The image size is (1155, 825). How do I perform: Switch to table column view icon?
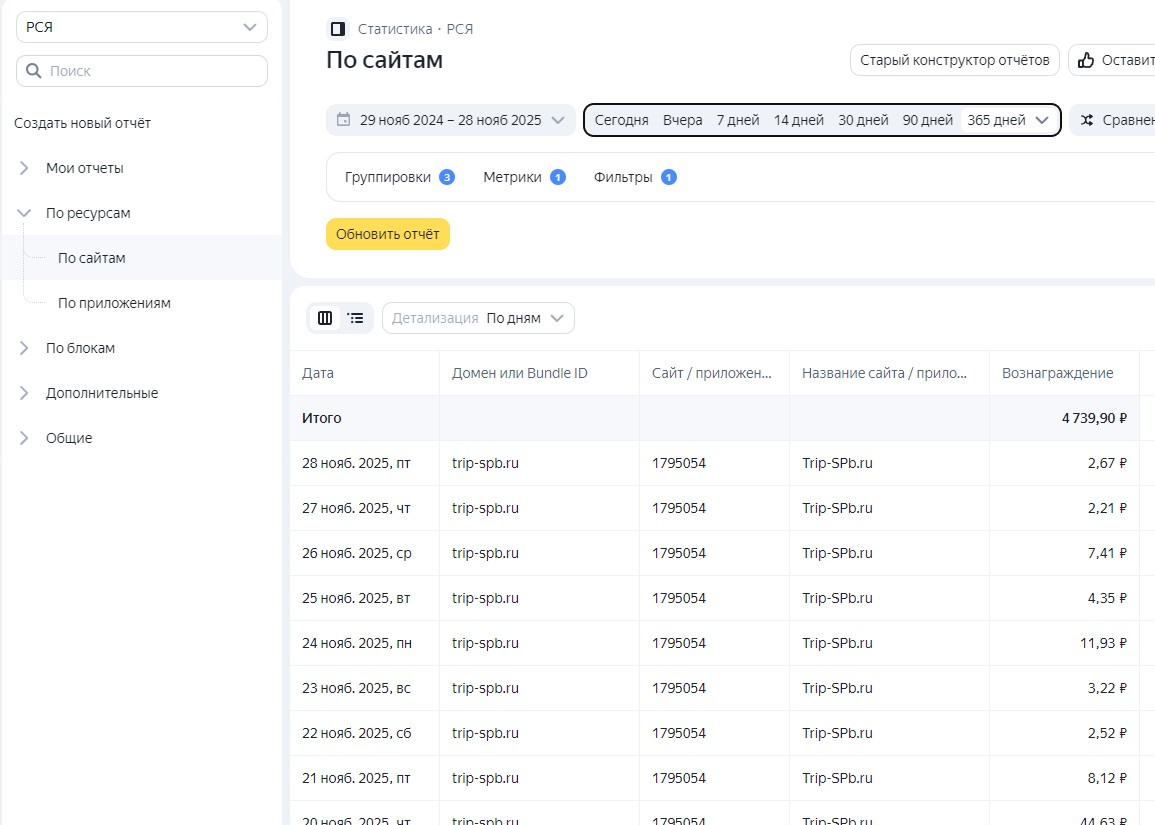tap(325, 318)
